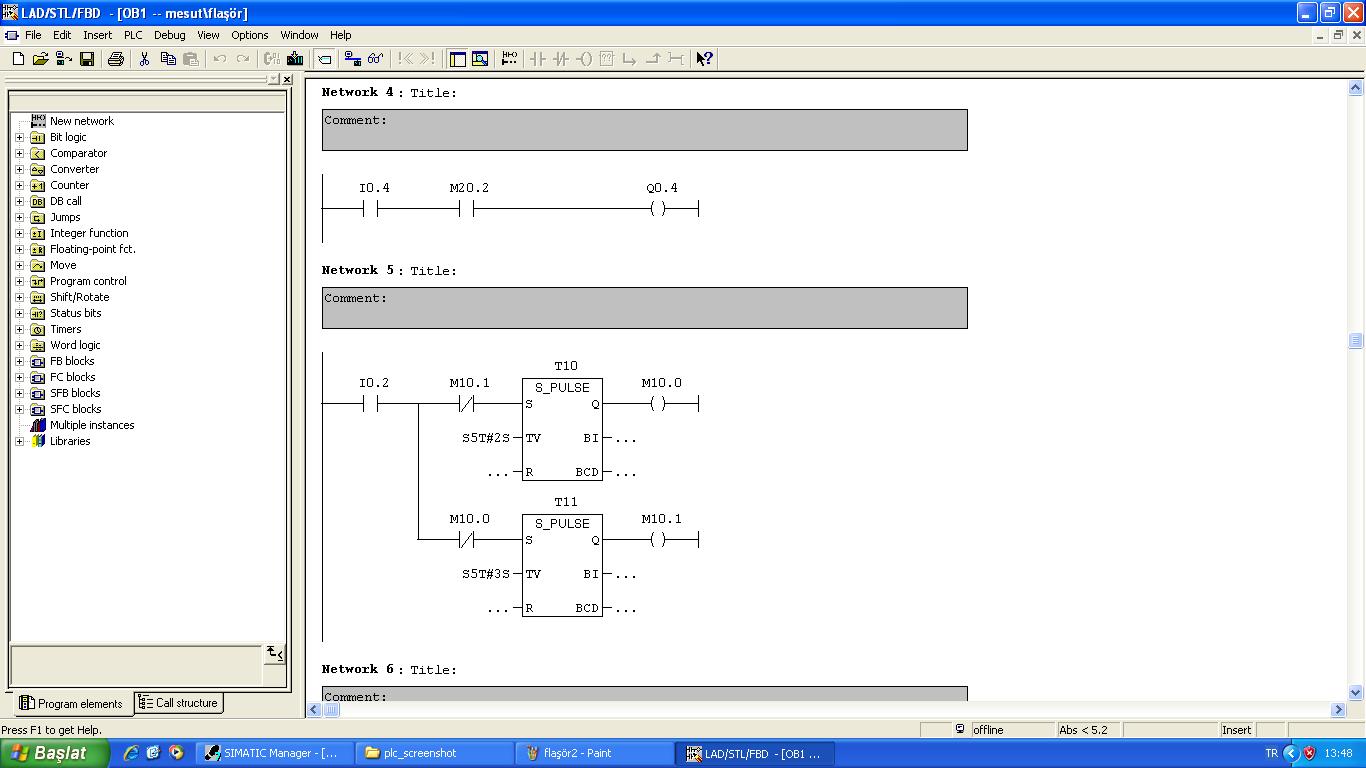Click the Print toolbar icon
The height and width of the screenshot is (768, 1366).
coord(115,59)
